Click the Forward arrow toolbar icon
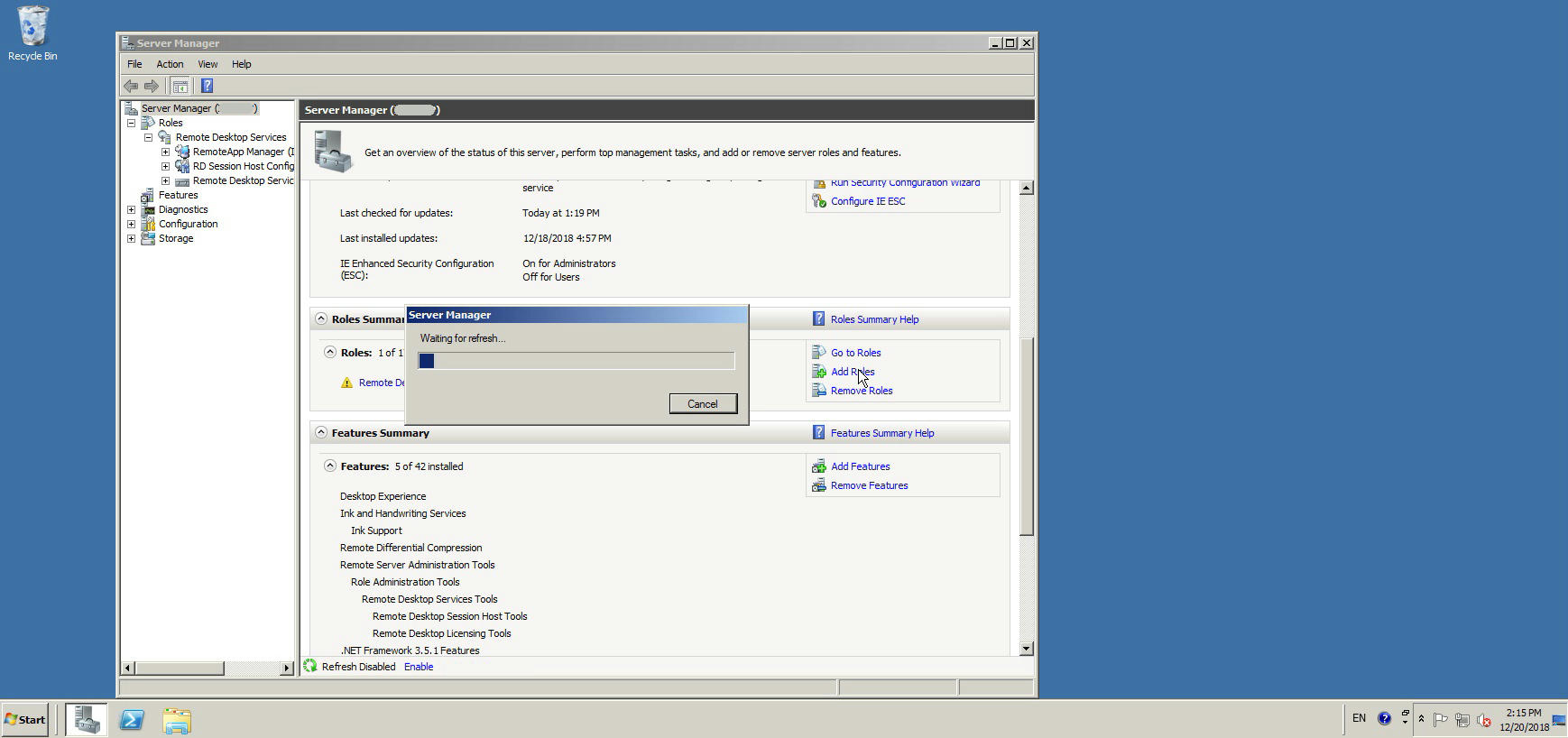 pos(152,86)
